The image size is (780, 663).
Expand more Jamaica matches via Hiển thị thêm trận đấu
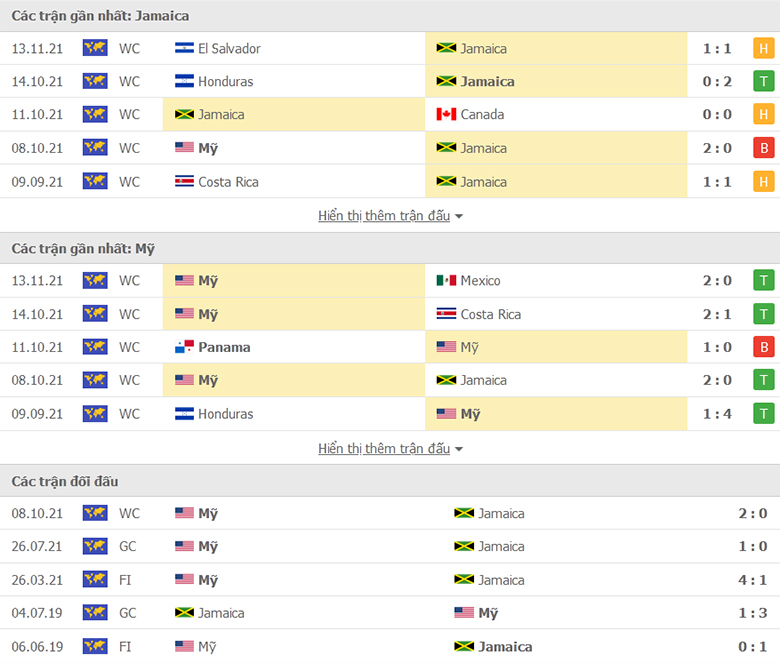point(384,216)
